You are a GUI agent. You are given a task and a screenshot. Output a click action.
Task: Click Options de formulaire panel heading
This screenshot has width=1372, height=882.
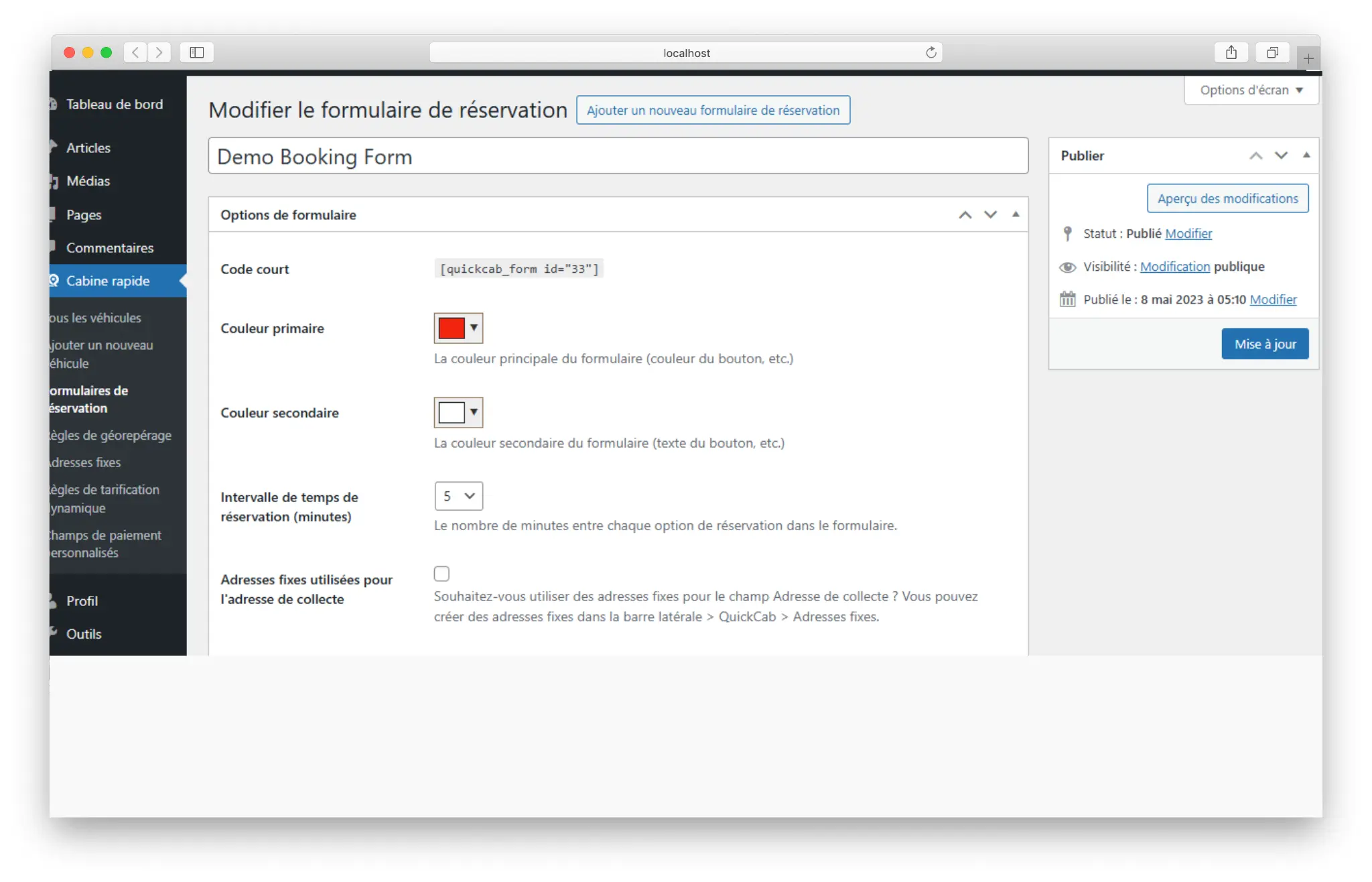click(288, 214)
